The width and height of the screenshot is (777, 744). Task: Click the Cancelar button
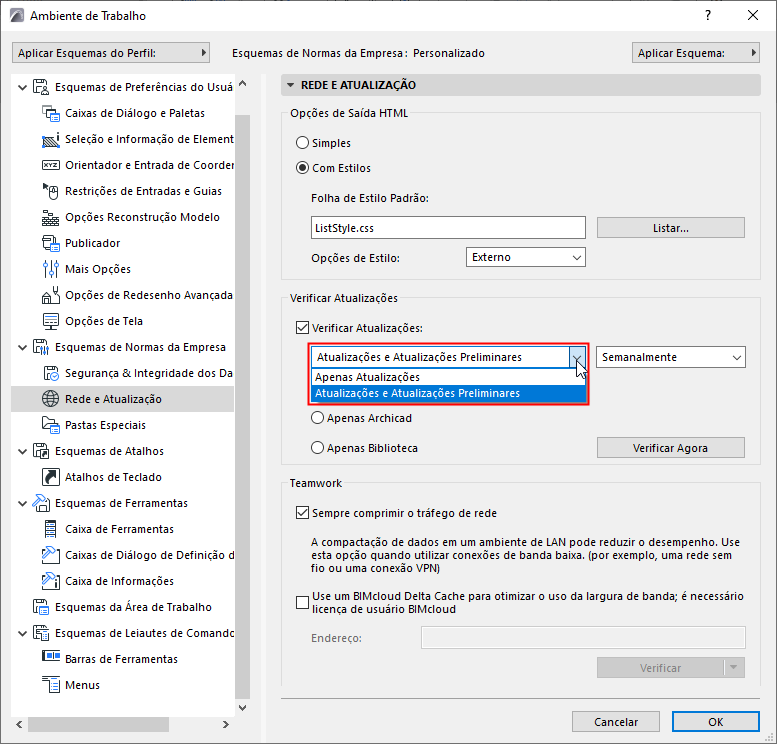pos(616,721)
